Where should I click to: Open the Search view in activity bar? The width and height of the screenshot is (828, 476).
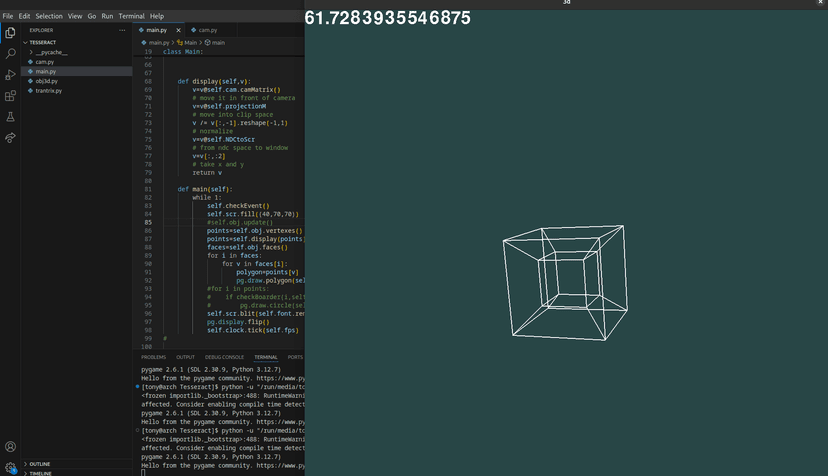click(10, 54)
